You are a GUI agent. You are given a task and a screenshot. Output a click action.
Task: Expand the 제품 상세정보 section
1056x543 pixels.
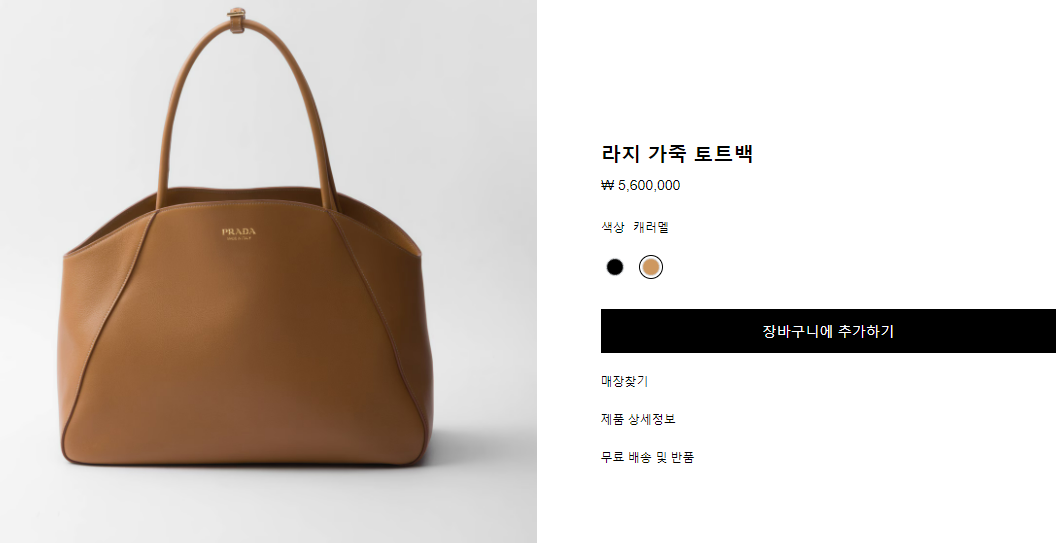pos(638,419)
